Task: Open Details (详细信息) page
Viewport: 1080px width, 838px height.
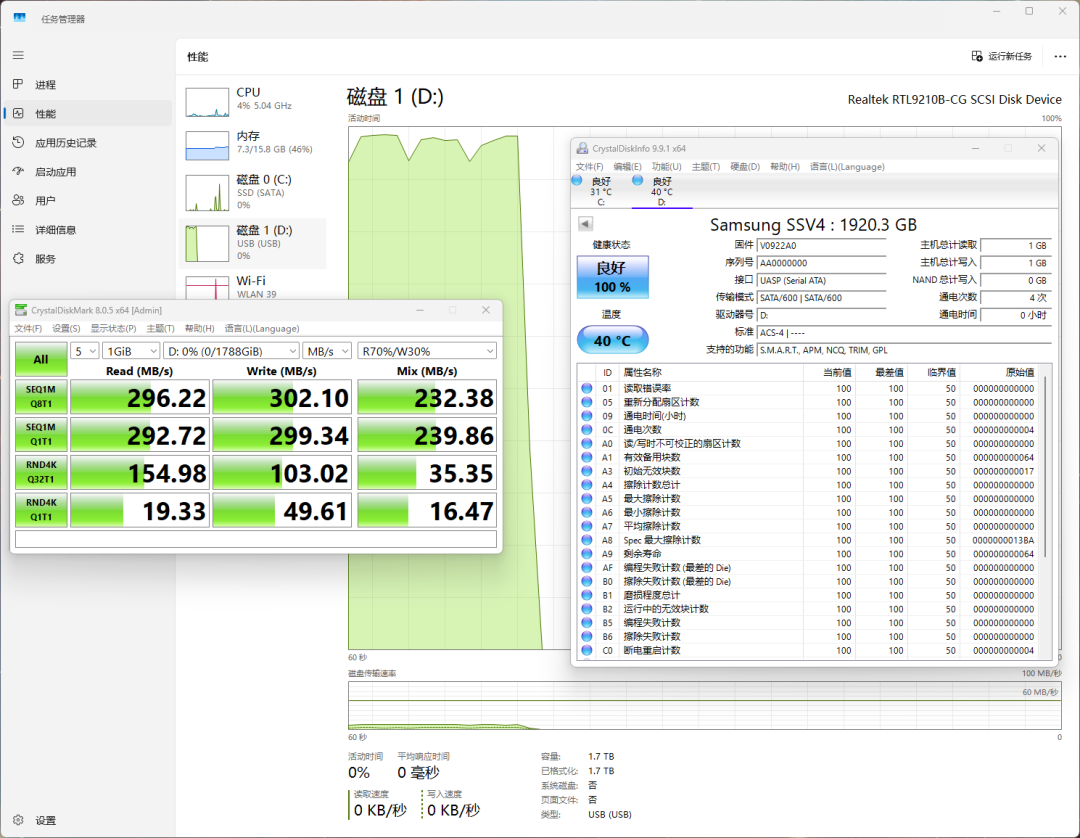Action: tap(87, 229)
